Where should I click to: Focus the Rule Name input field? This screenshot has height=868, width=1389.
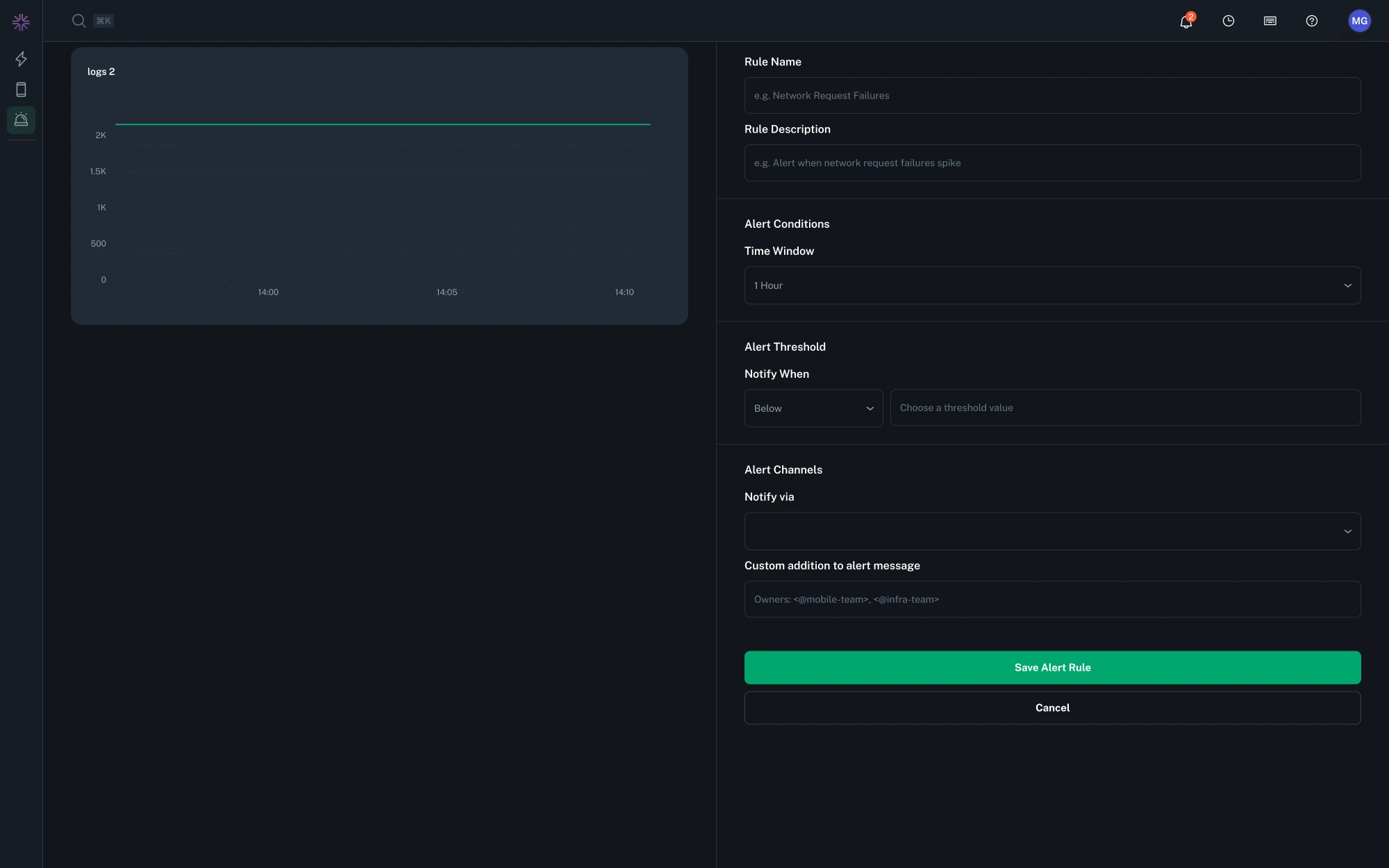1051,96
